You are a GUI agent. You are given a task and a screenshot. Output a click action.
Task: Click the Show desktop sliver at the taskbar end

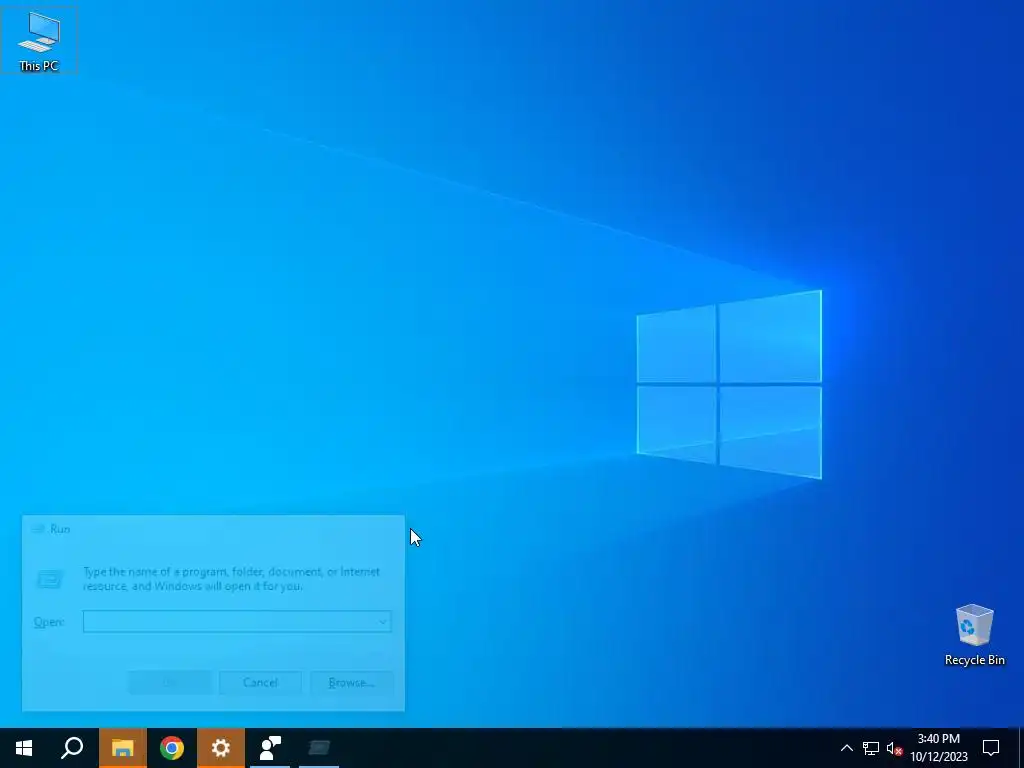point(1021,748)
